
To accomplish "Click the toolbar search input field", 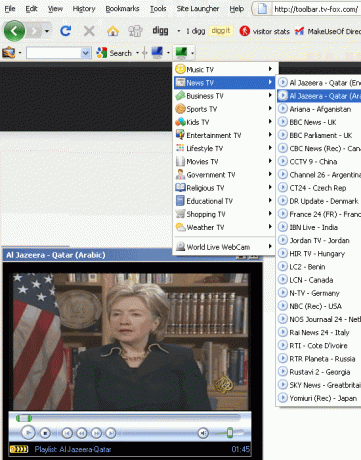I will [x=54, y=53].
